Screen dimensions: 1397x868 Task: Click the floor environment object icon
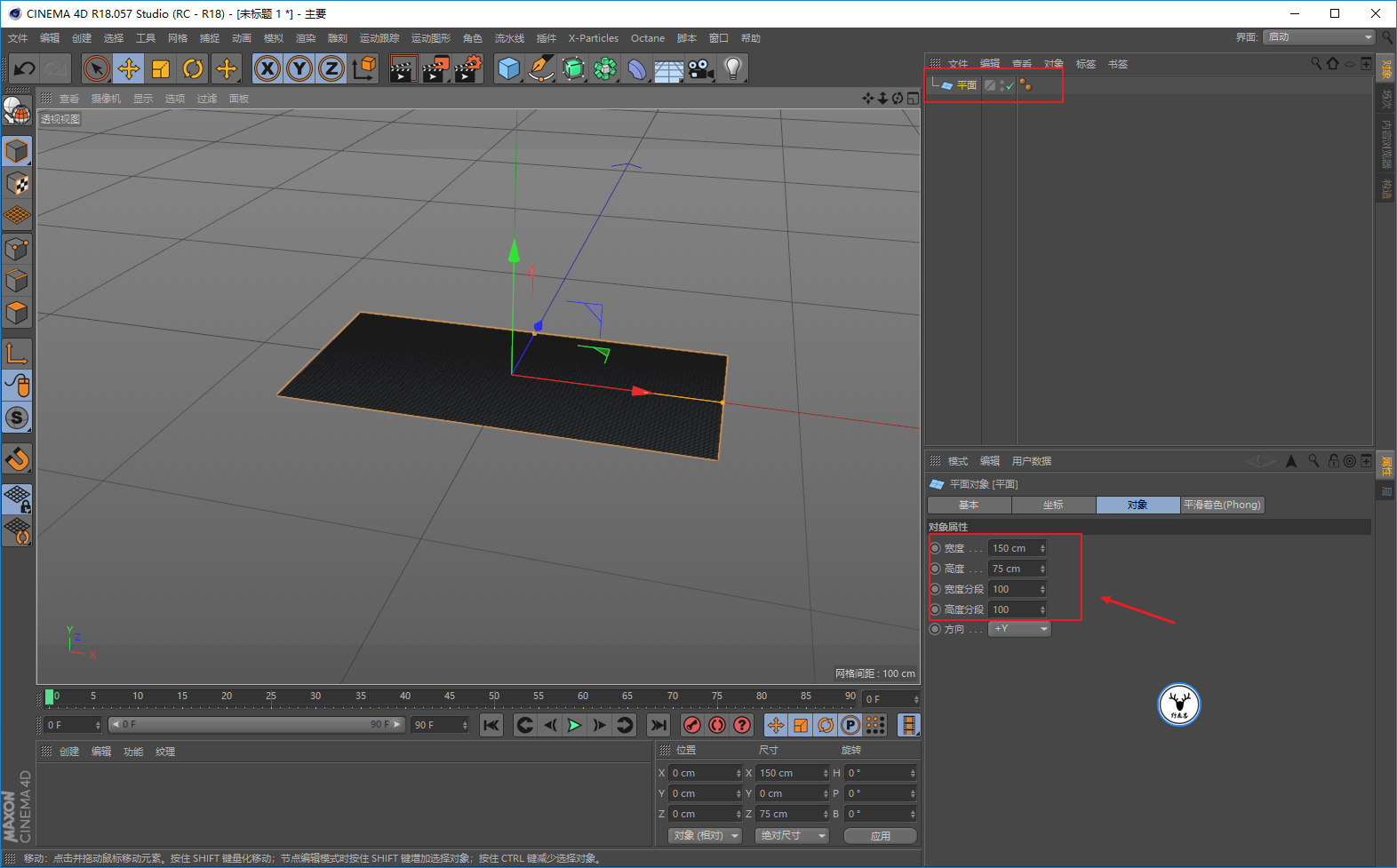[x=669, y=68]
